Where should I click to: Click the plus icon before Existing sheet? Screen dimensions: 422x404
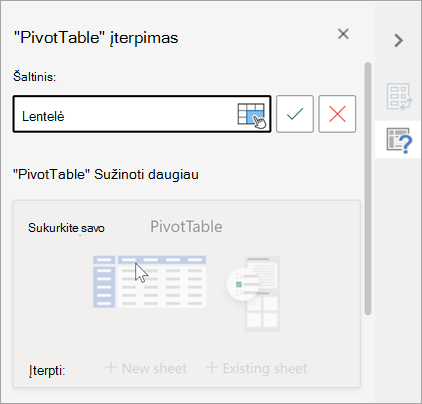pos(212,368)
